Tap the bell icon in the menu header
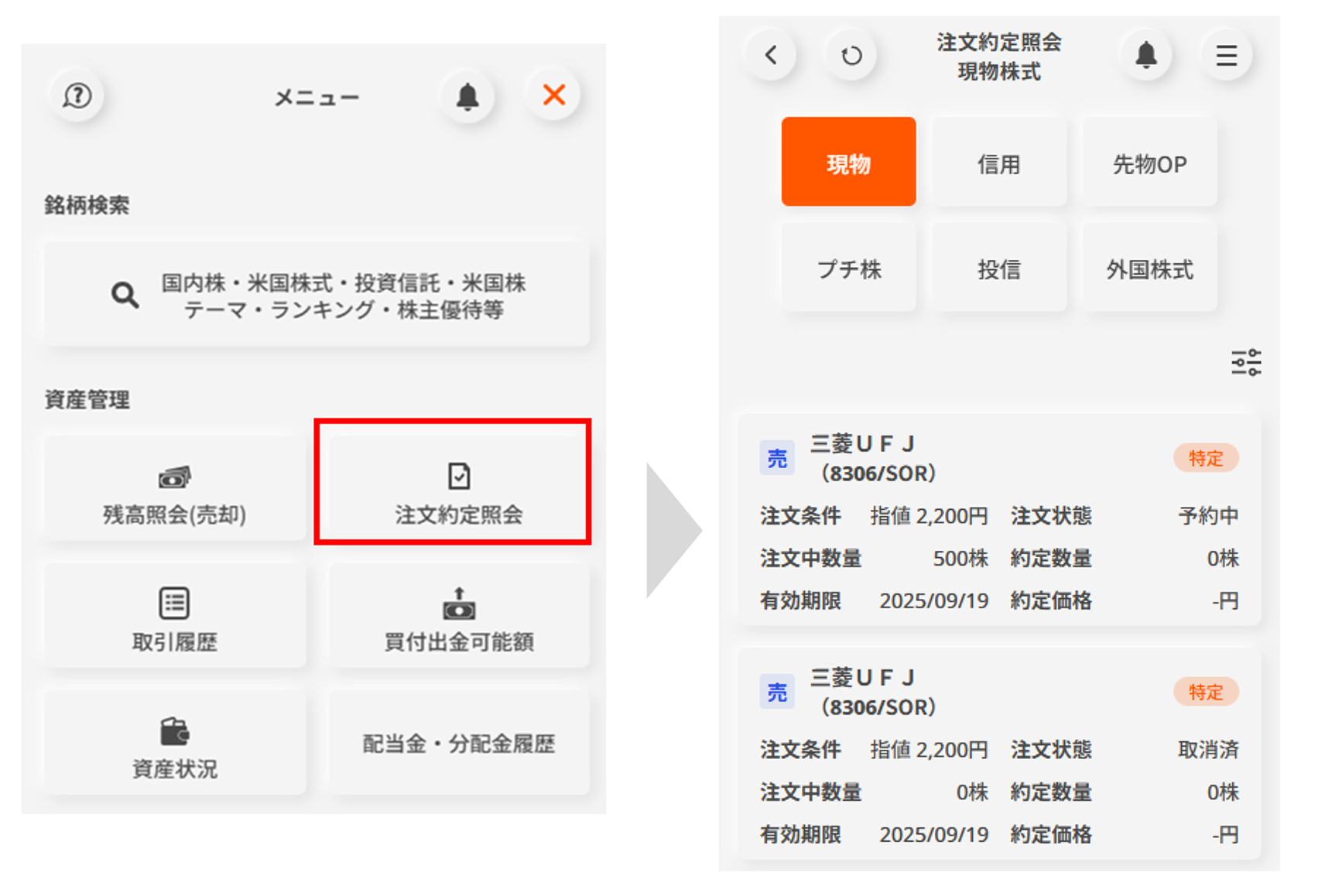 pos(467,97)
